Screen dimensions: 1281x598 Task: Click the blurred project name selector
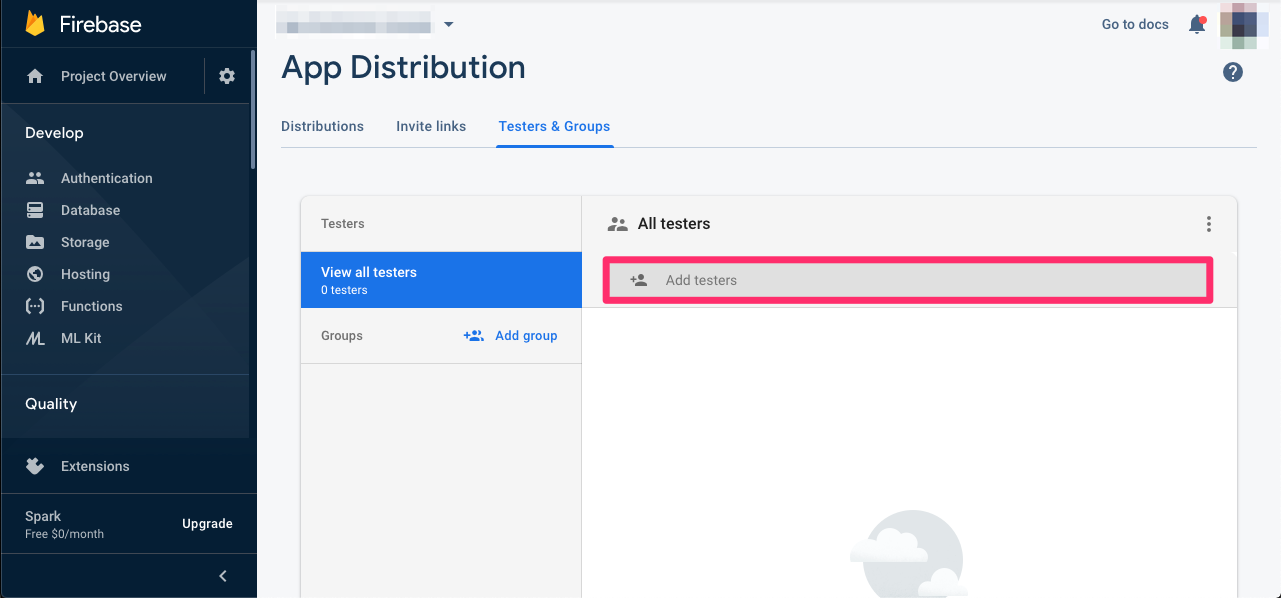(354, 23)
